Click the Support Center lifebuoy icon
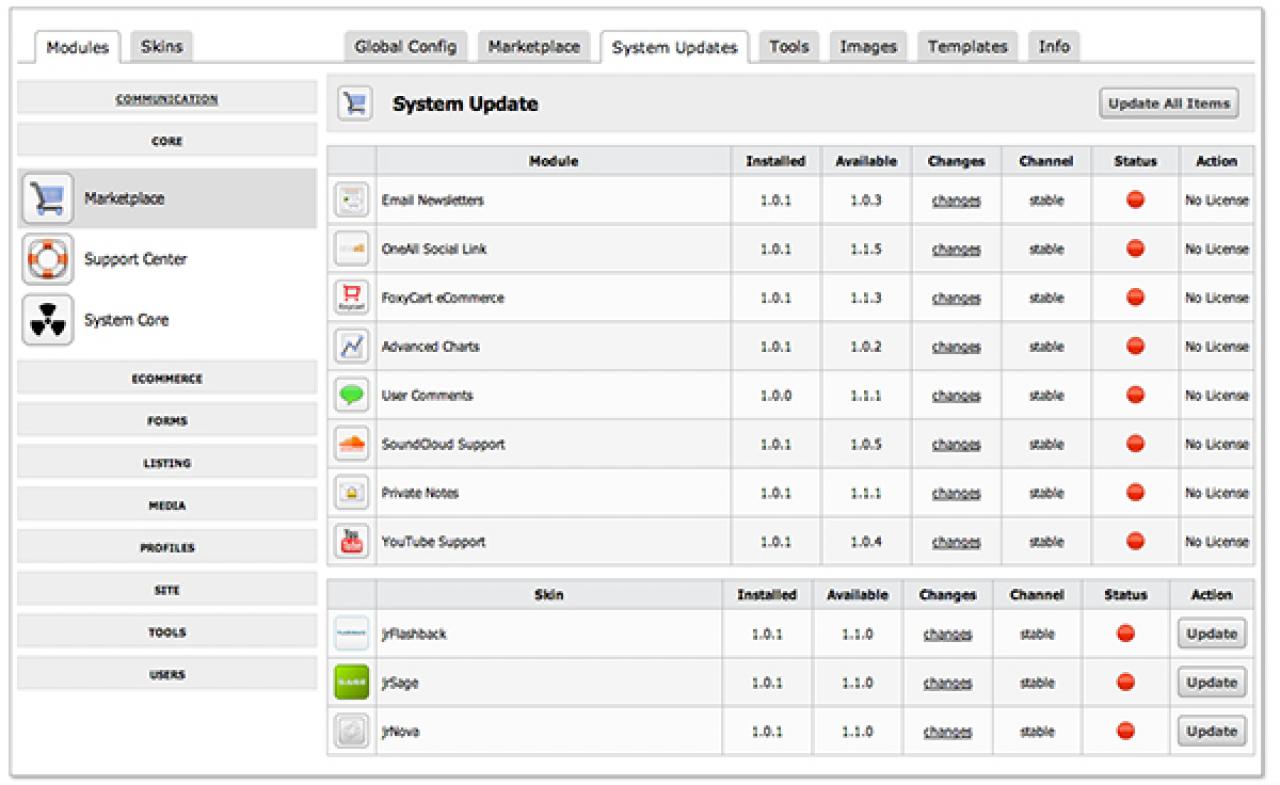The image size is (1280, 785). (48, 260)
